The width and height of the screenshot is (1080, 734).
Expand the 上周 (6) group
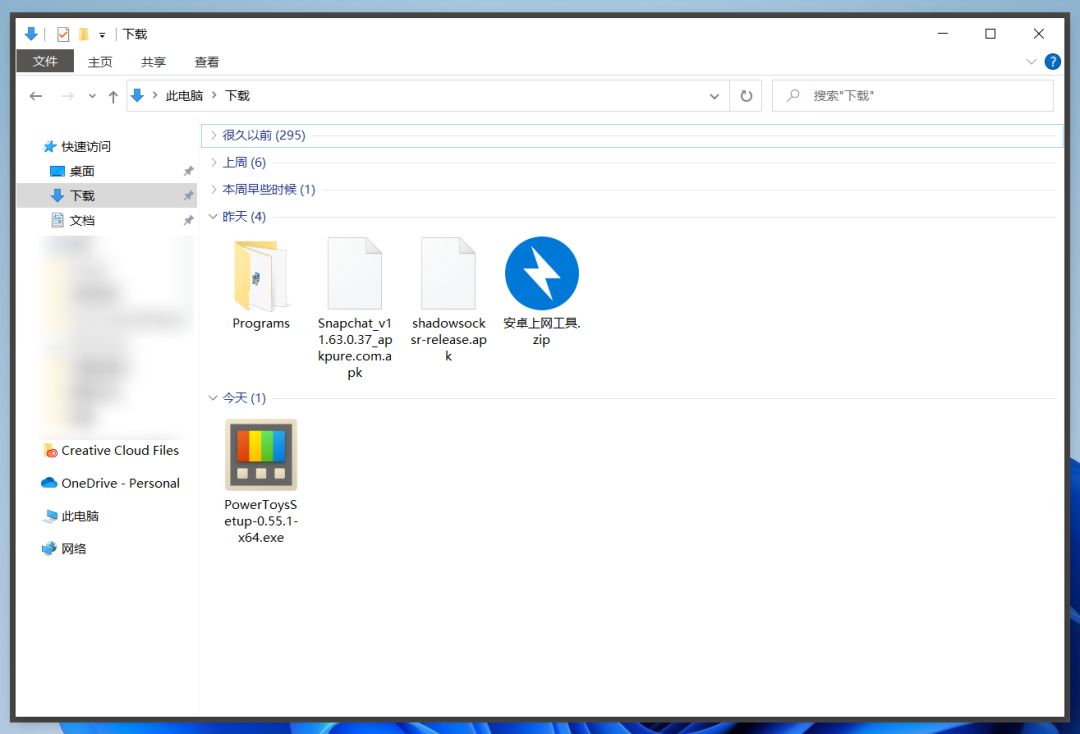pos(214,162)
